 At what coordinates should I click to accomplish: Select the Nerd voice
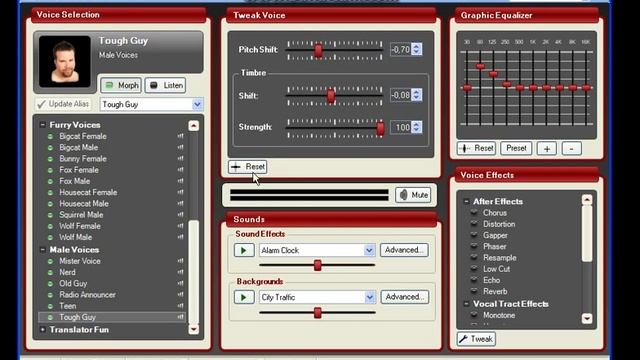[x=67, y=272]
